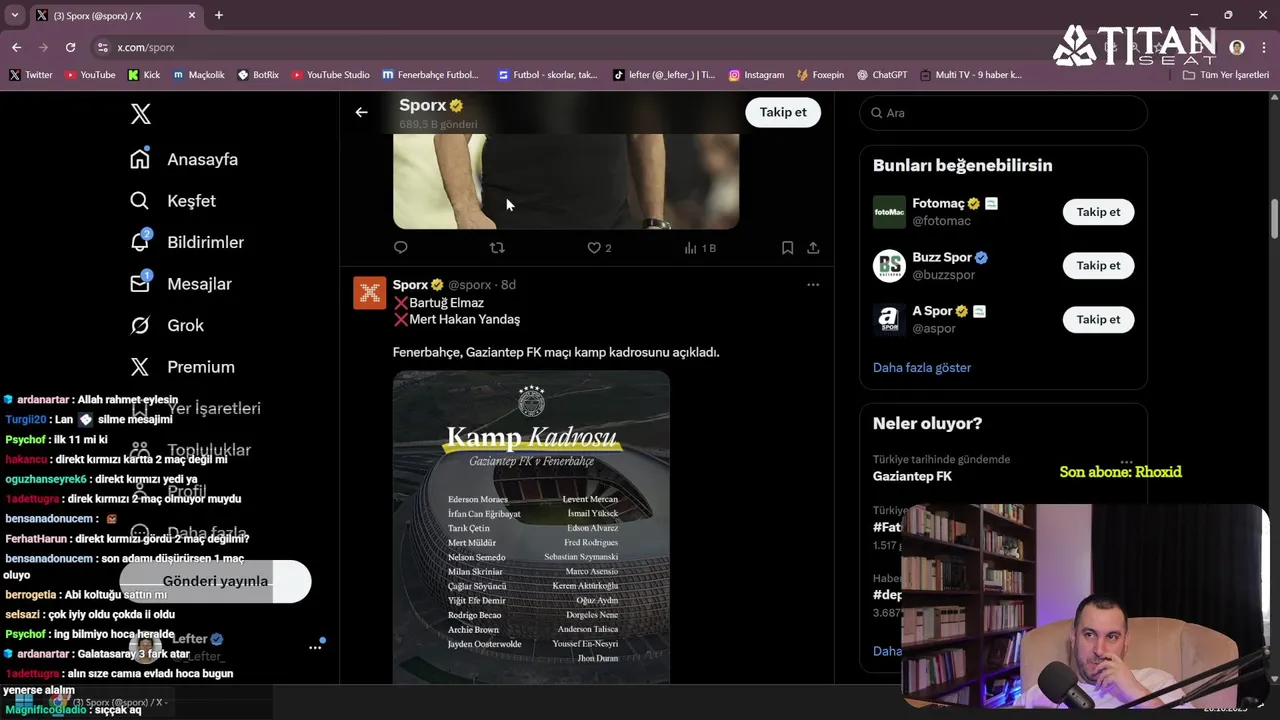Click browser forward button
The width and height of the screenshot is (1280, 720).
[43, 47]
